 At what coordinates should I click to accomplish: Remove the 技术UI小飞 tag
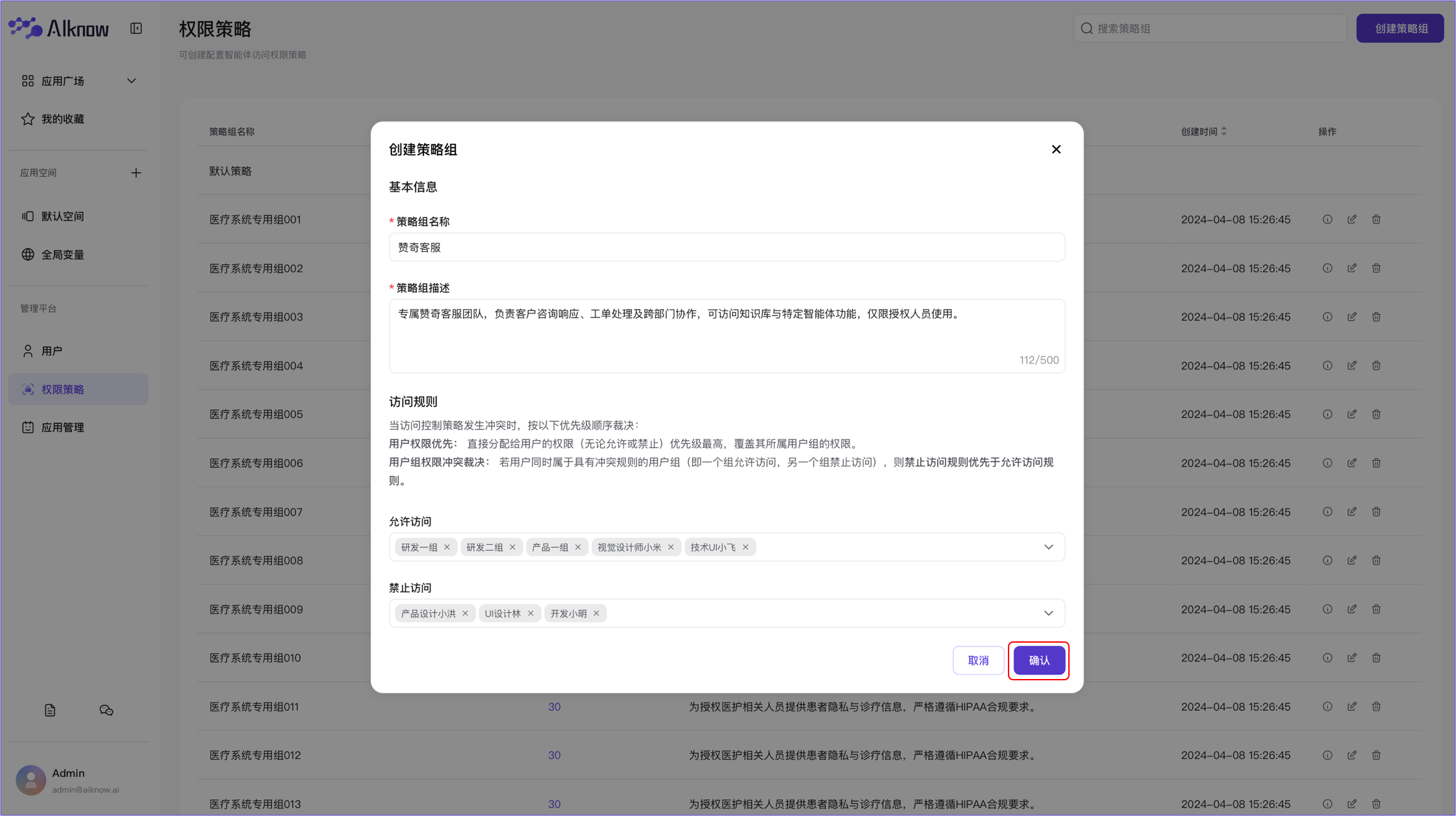(x=746, y=547)
